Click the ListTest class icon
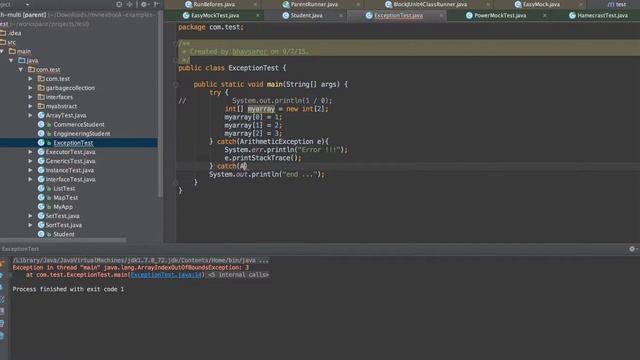Viewport: 640px width, 360px height. [x=41, y=188]
